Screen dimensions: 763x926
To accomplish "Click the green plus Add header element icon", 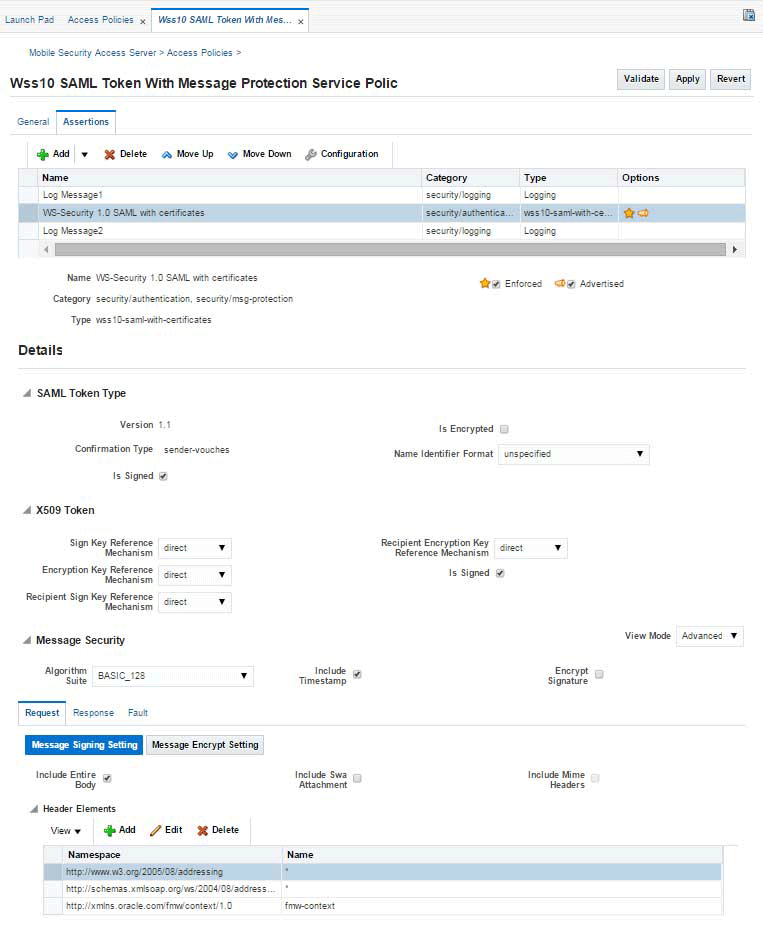I will [109, 830].
